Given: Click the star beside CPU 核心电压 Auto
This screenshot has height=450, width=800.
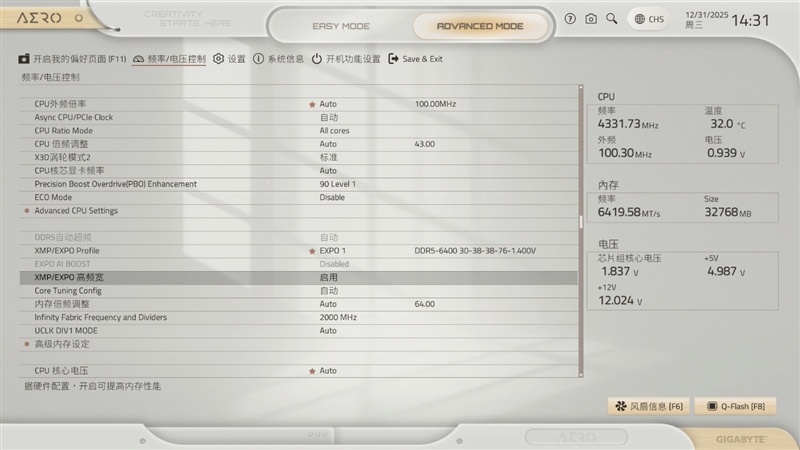Looking at the screenshot, I should pos(312,371).
